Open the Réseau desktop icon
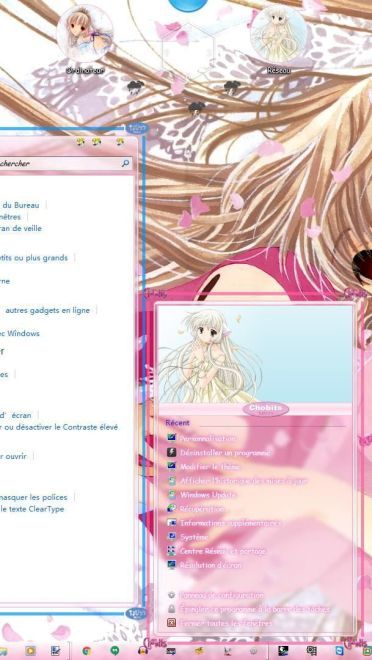 click(279, 39)
